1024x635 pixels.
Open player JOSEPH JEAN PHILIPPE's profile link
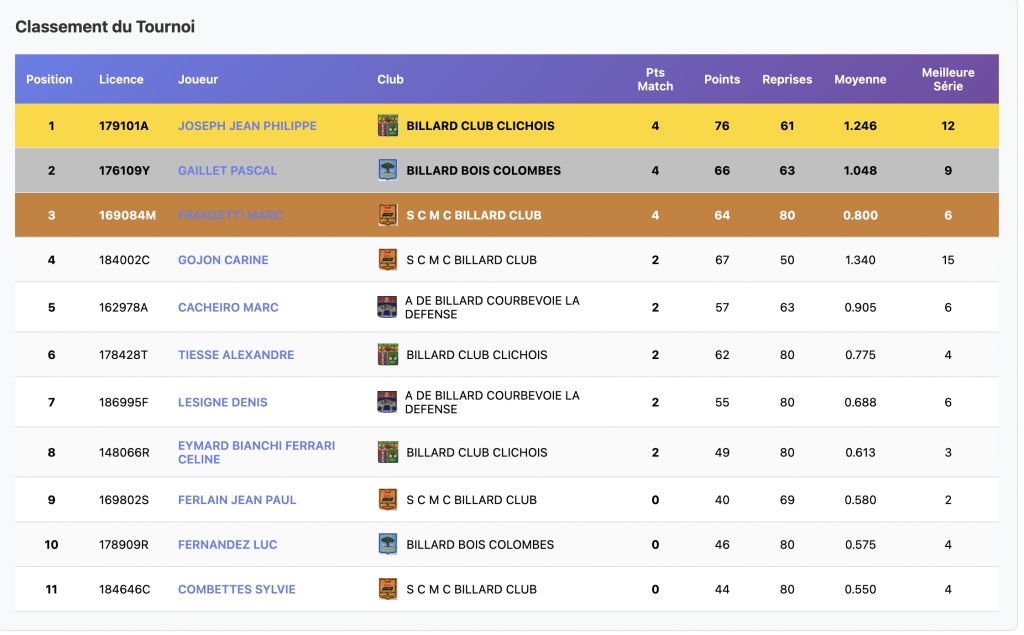coord(247,126)
